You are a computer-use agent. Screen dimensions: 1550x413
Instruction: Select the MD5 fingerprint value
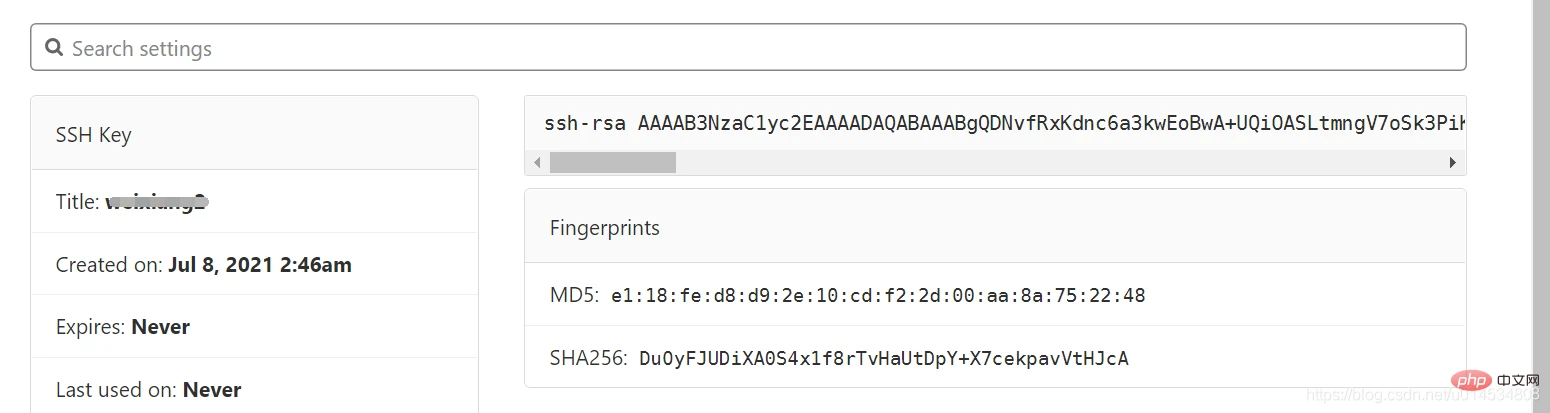coord(878,296)
